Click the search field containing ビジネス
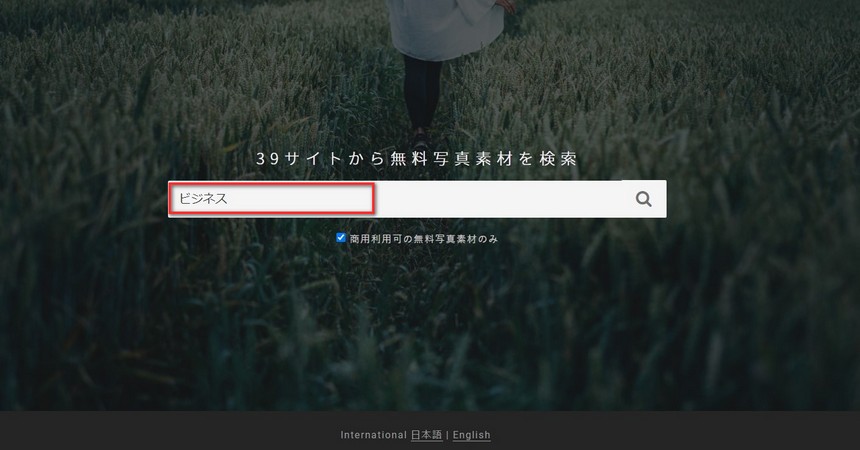 click(x=272, y=199)
